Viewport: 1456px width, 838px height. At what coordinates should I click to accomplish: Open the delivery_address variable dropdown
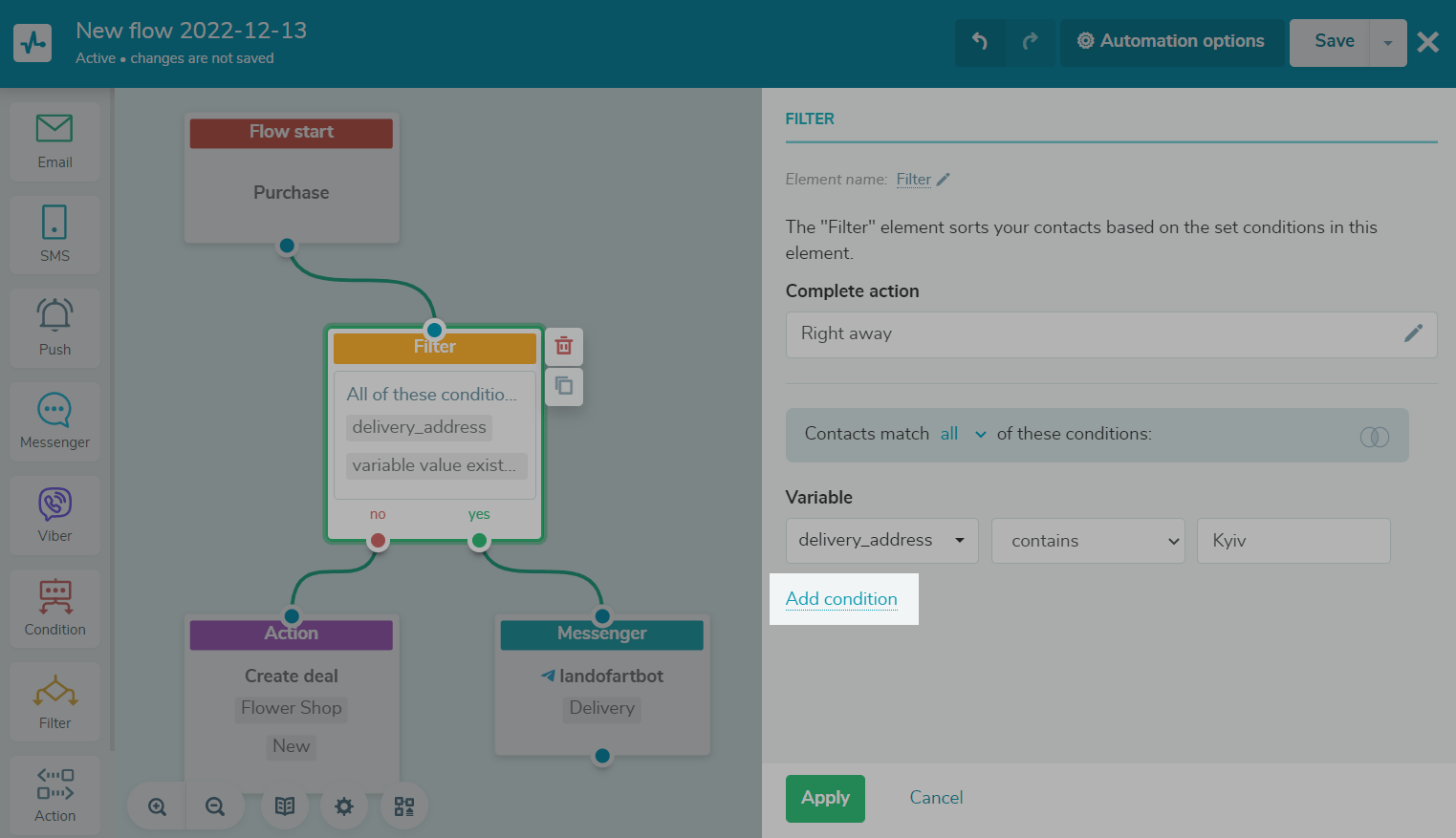click(881, 541)
